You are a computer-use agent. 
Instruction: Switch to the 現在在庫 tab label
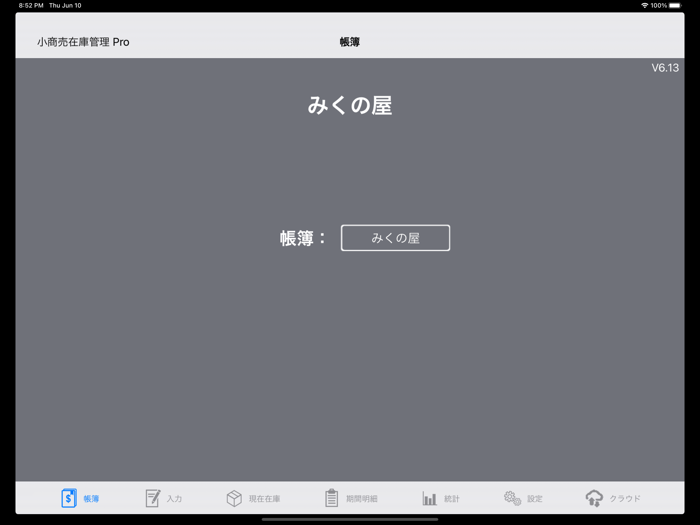[264, 499]
